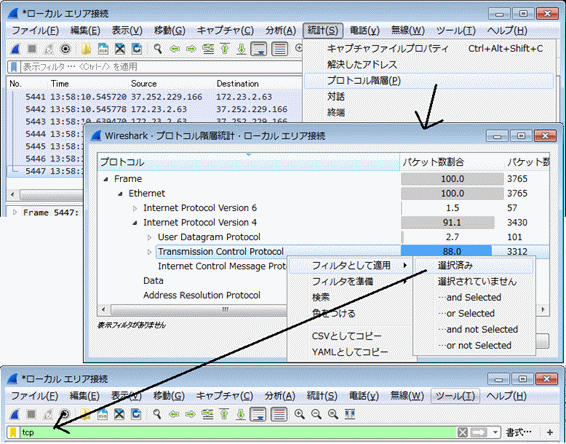Click the zoom in icon in the tcp-filter window
This screenshot has height=444, width=566.
point(299,414)
